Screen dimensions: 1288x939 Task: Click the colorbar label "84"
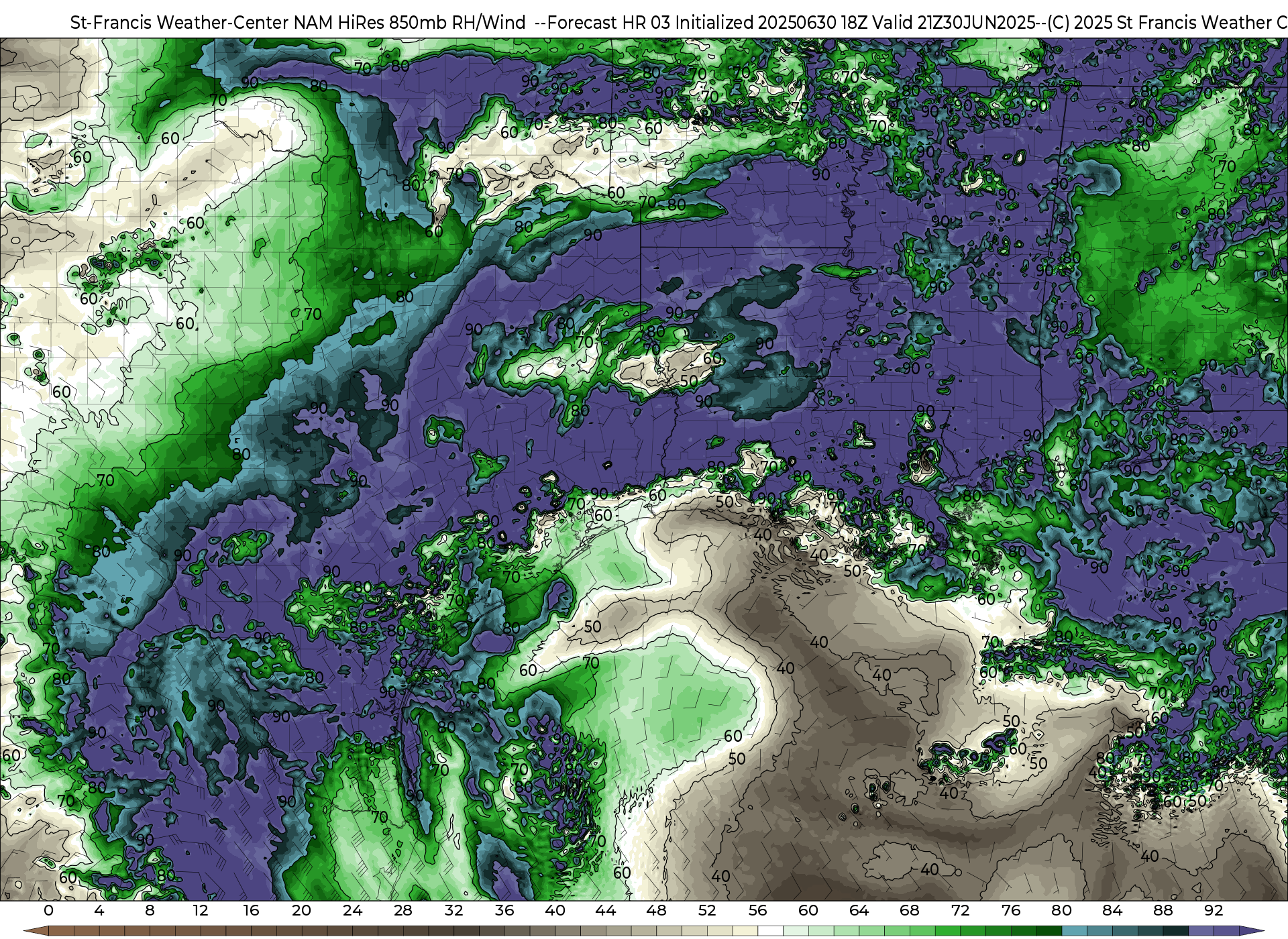click(1112, 910)
